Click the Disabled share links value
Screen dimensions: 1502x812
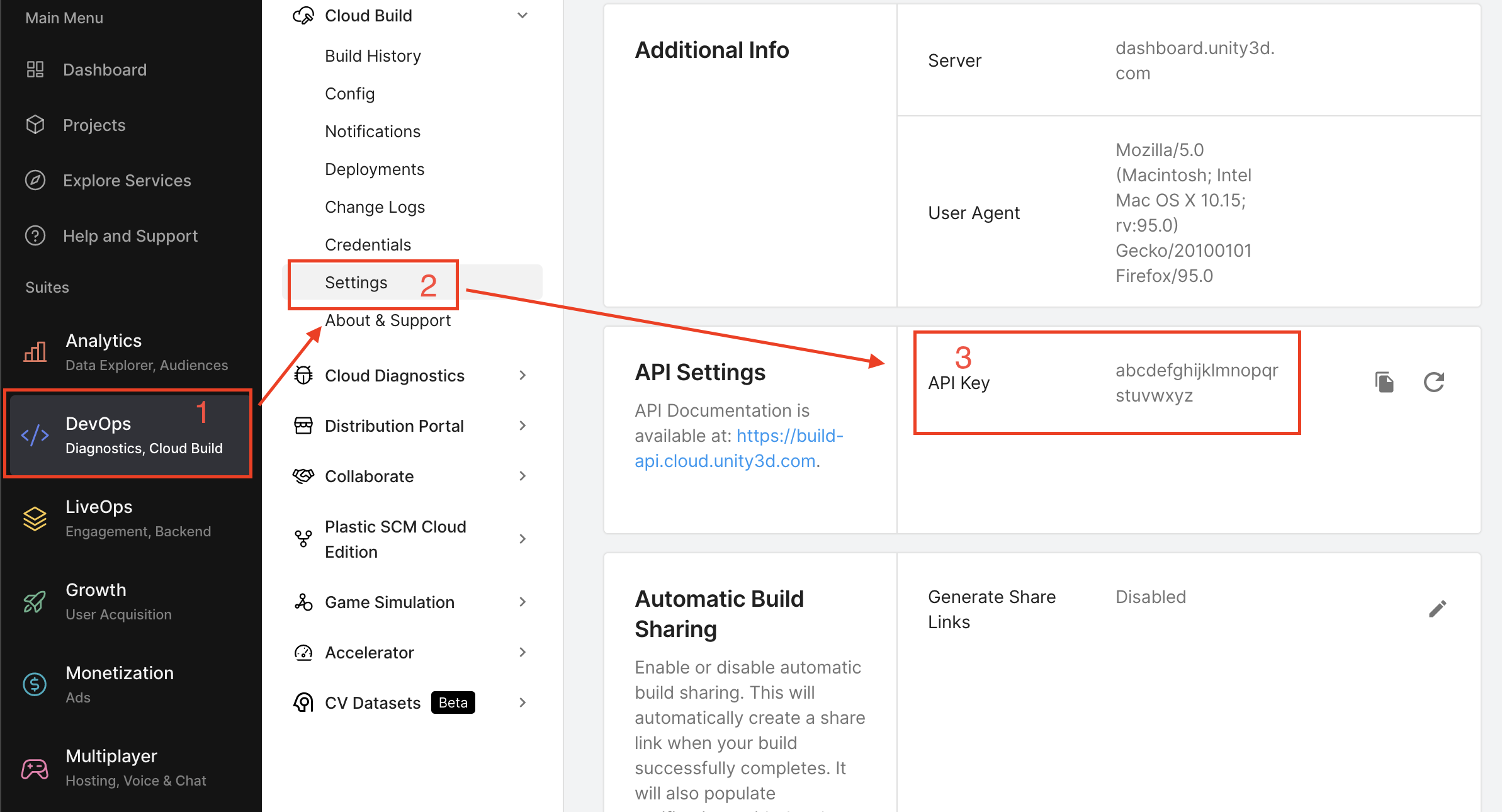(x=1151, y=597)
